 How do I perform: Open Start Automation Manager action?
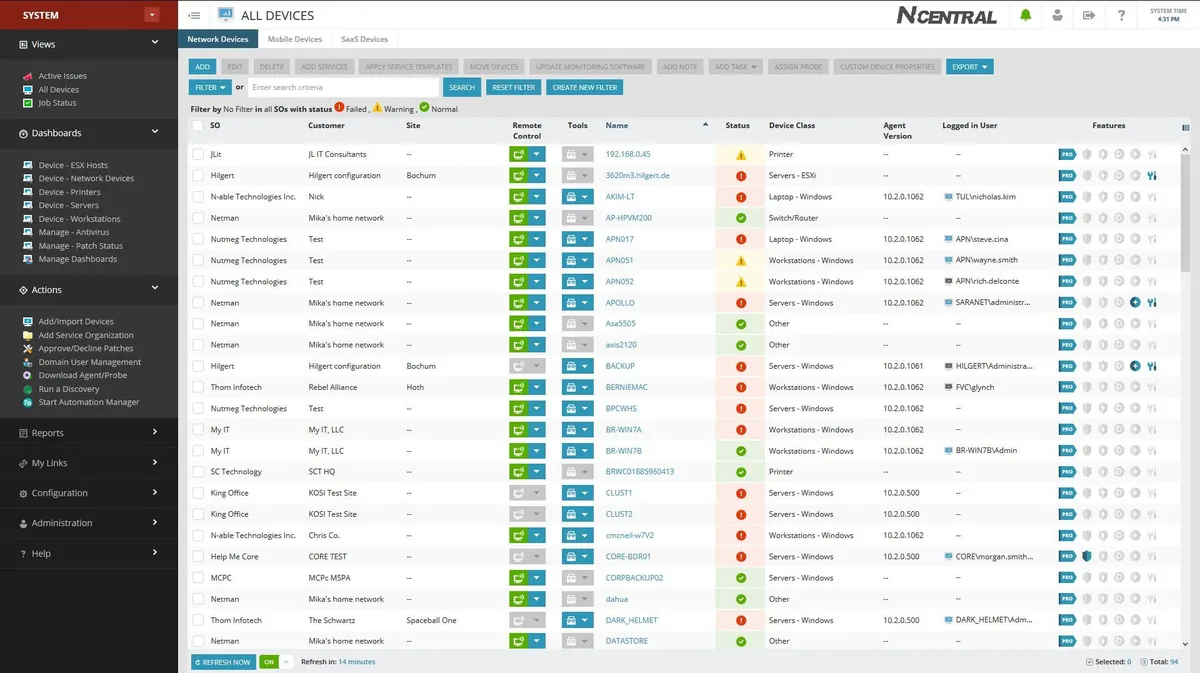[x=88, y=402]
